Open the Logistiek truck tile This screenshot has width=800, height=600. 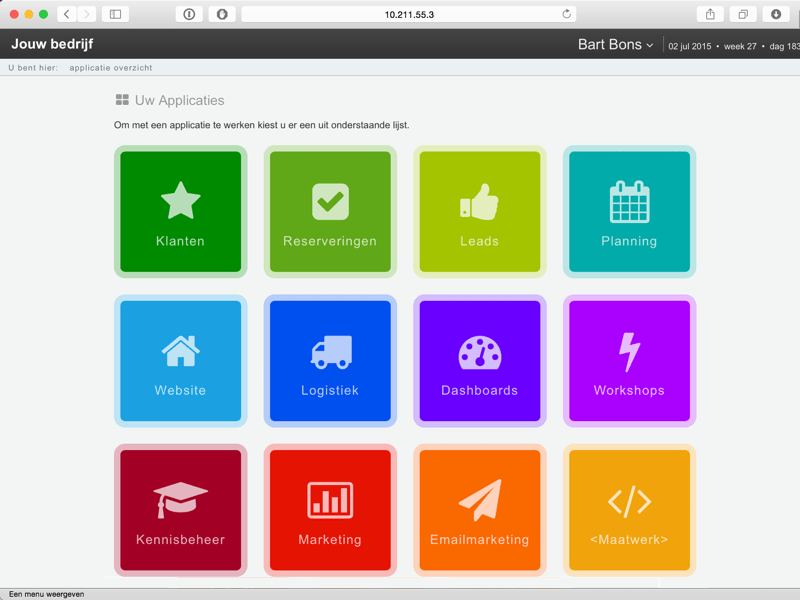[x=330, y=361]
